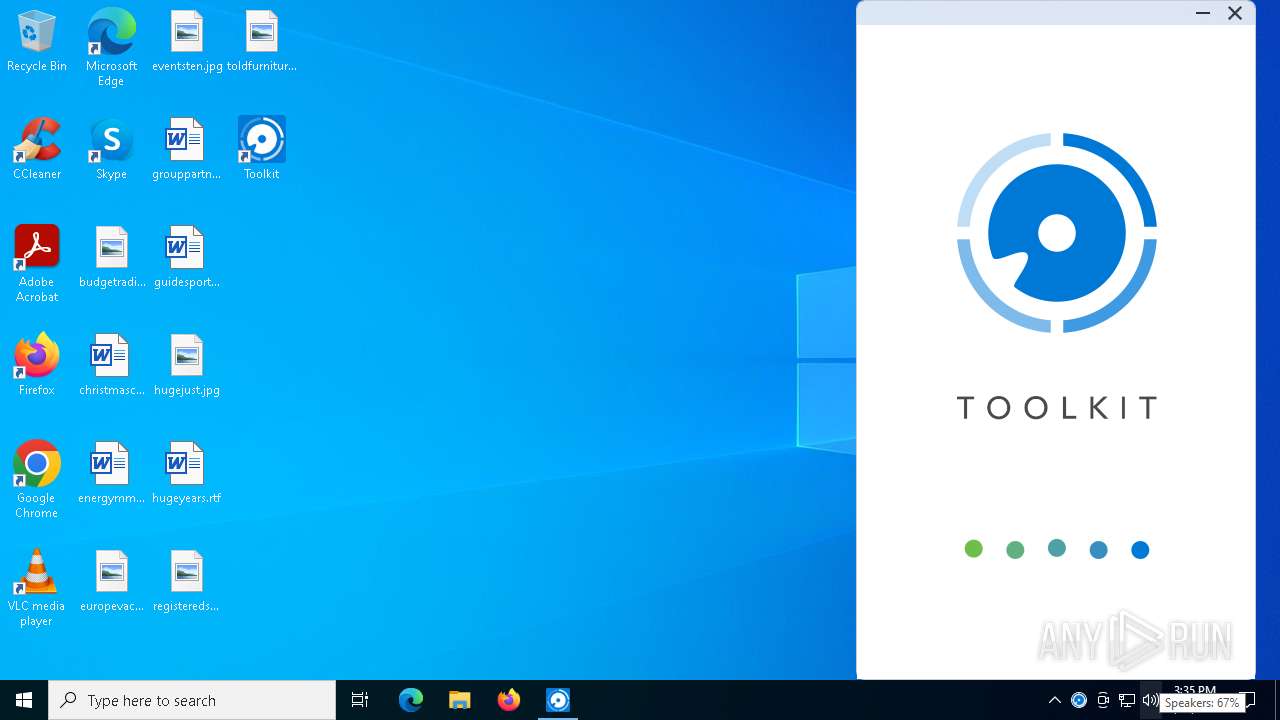The height and width of the screenshot is (720, 1280).
Task: Select the christmasc... Word document
Action: (111, 365)
